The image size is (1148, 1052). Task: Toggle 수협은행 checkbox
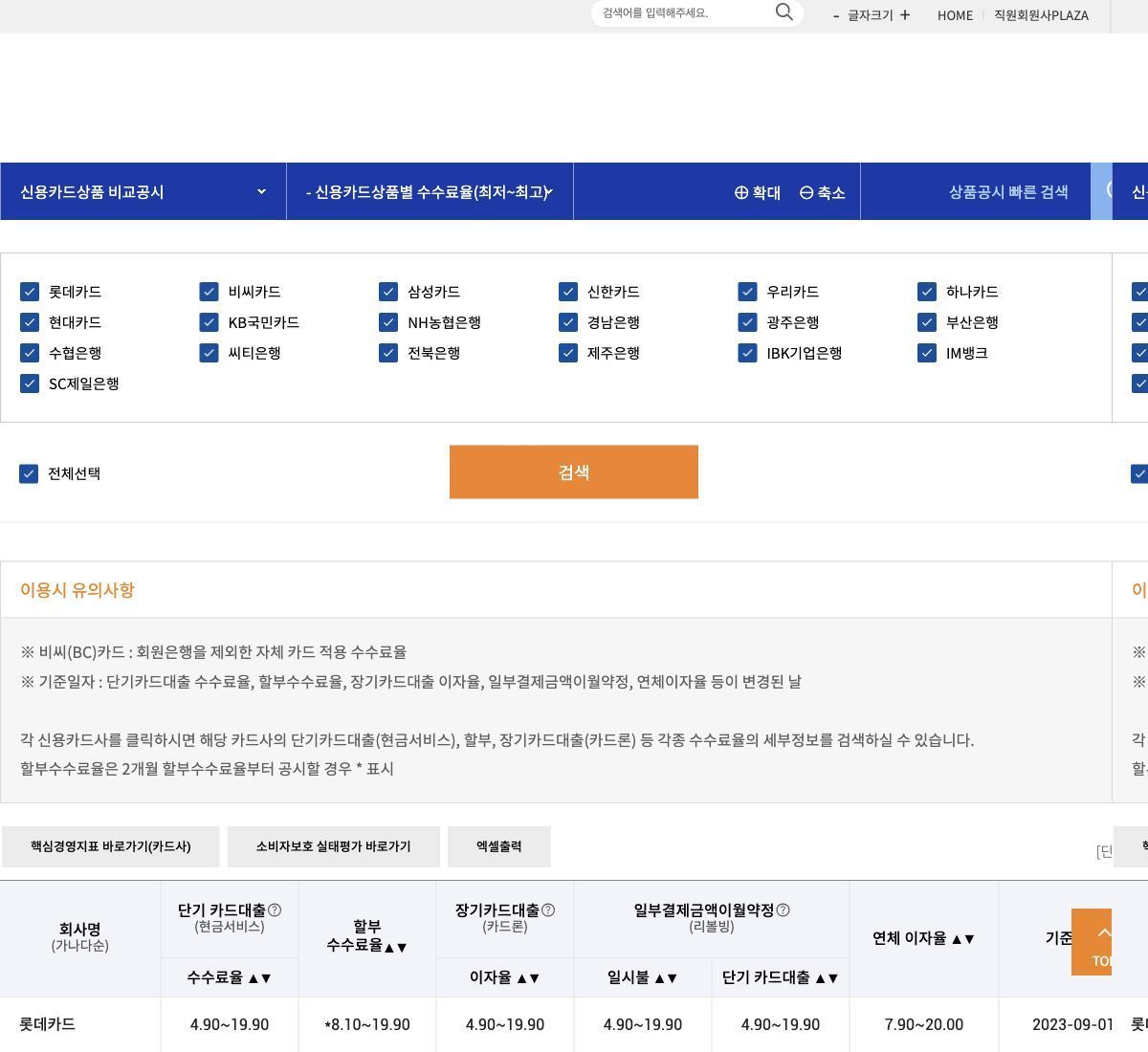coord(30,353)
